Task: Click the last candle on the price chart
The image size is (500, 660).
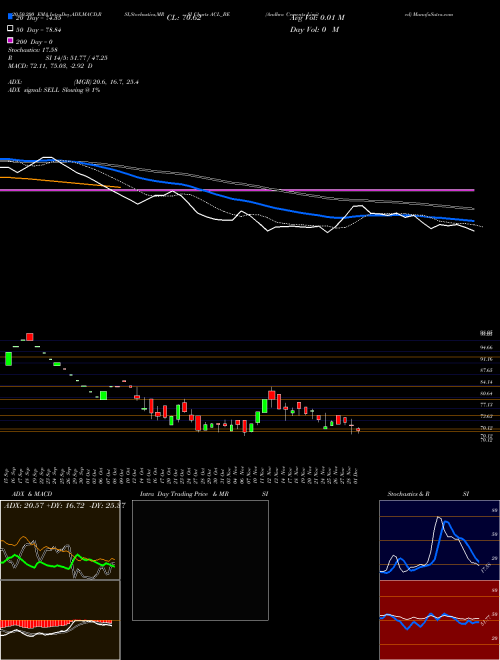Action: click(x=358, y=430)
